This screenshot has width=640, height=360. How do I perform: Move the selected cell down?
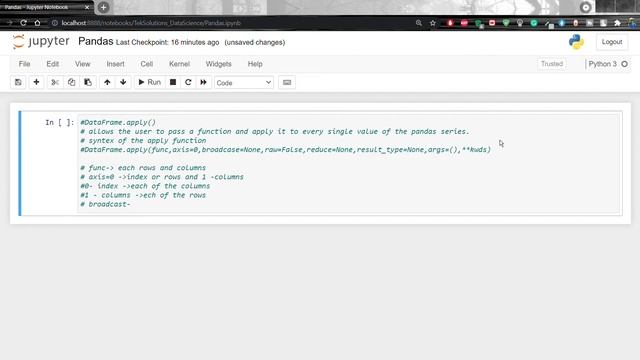coord(123,82)
